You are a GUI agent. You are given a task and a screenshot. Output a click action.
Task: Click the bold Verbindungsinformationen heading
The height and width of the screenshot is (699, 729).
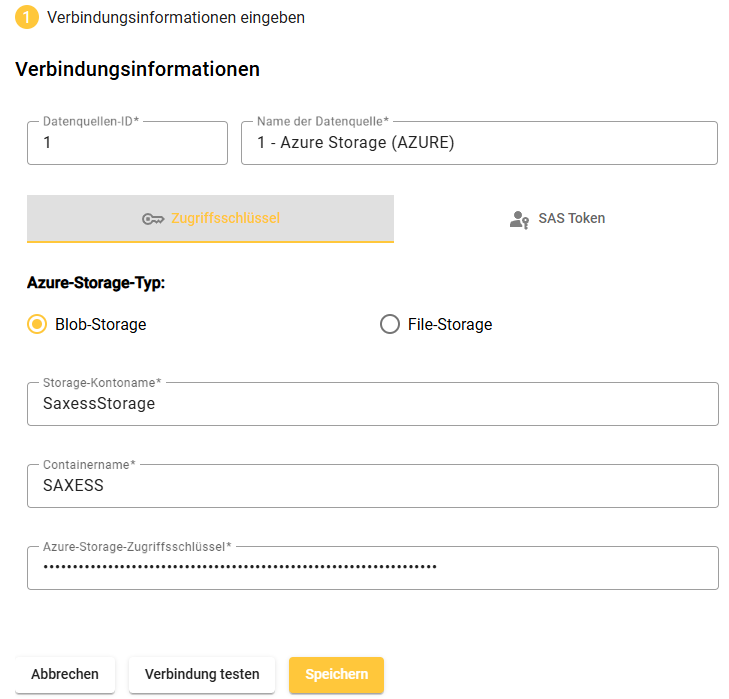pos(138,69)
